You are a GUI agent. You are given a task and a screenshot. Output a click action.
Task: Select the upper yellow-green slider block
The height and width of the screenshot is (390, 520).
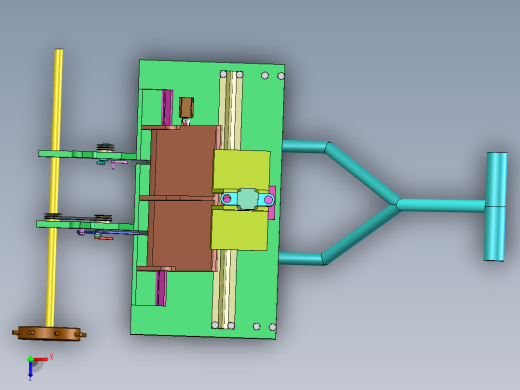coord(241,170)
